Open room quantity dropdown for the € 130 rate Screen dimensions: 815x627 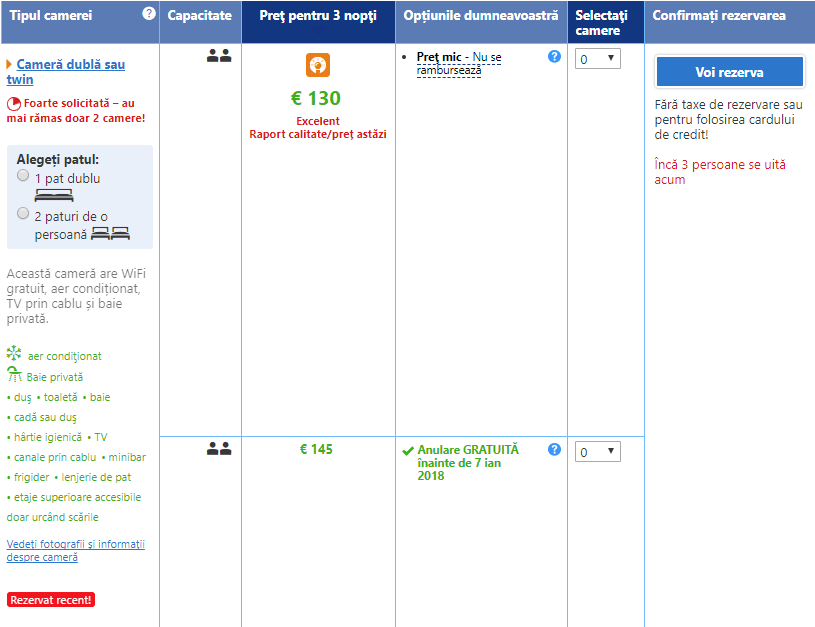(x=597, y=59)
